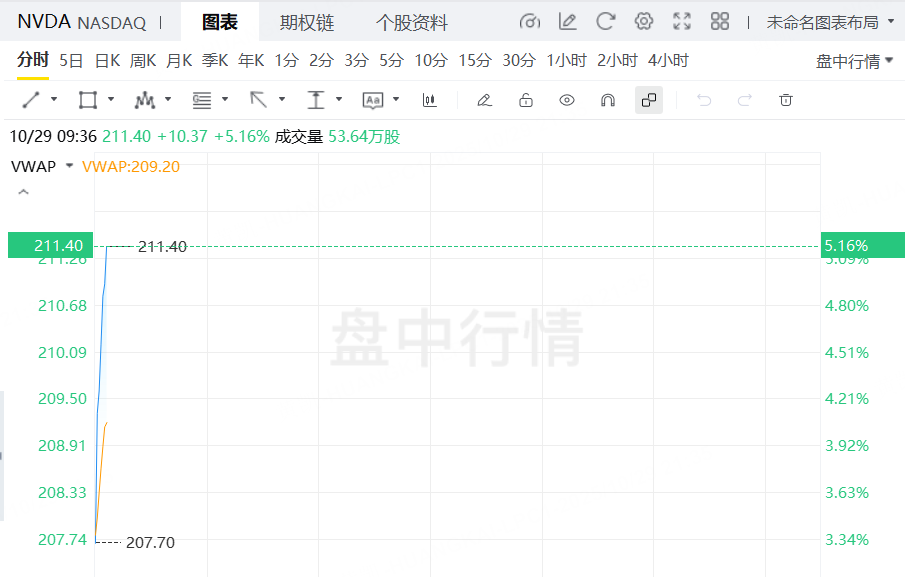
Task: Click NVDA NASDAQ ticker symbol
Action: 82,22
